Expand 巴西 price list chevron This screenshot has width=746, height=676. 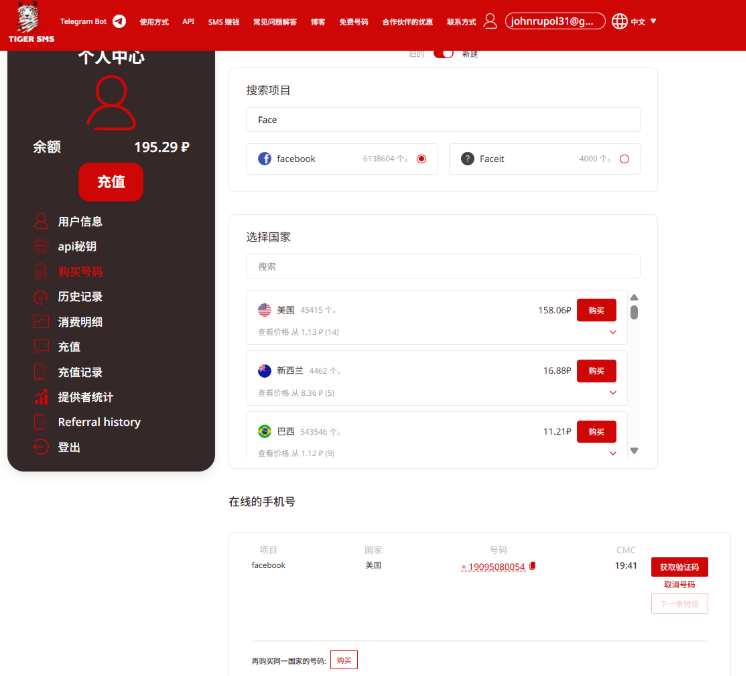click(x=613, y=453)
